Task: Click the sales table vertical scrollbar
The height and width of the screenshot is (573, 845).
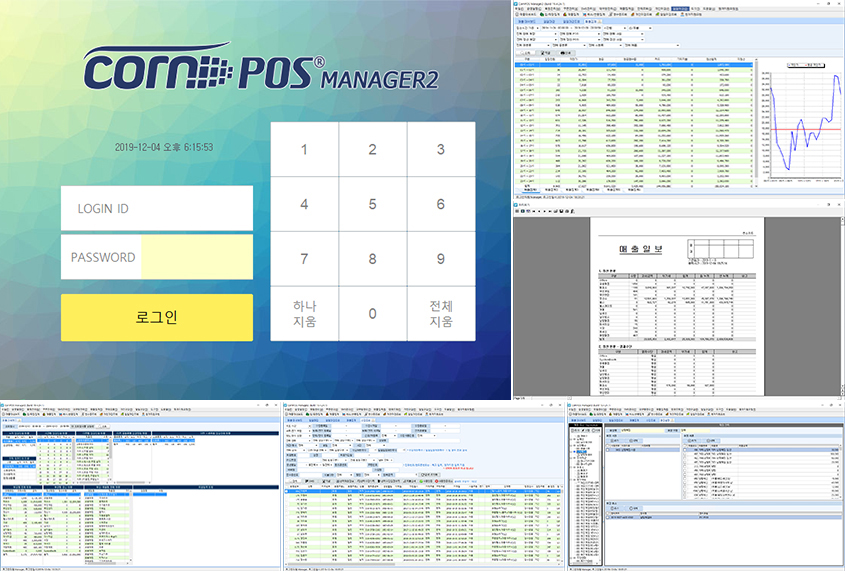Action: (756, 122)
